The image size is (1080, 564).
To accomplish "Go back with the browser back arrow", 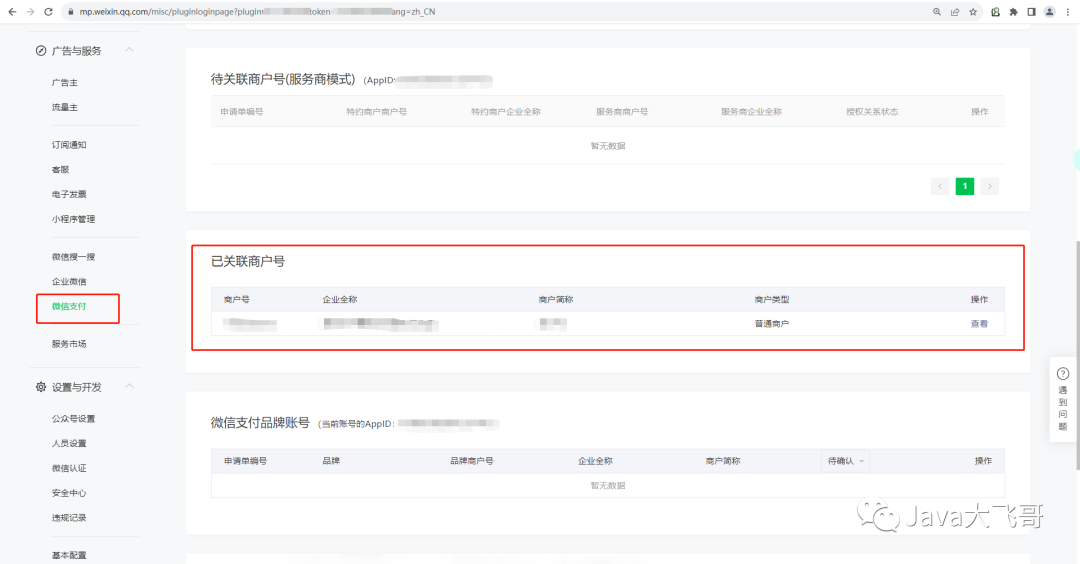I will (x=12, y=12).
